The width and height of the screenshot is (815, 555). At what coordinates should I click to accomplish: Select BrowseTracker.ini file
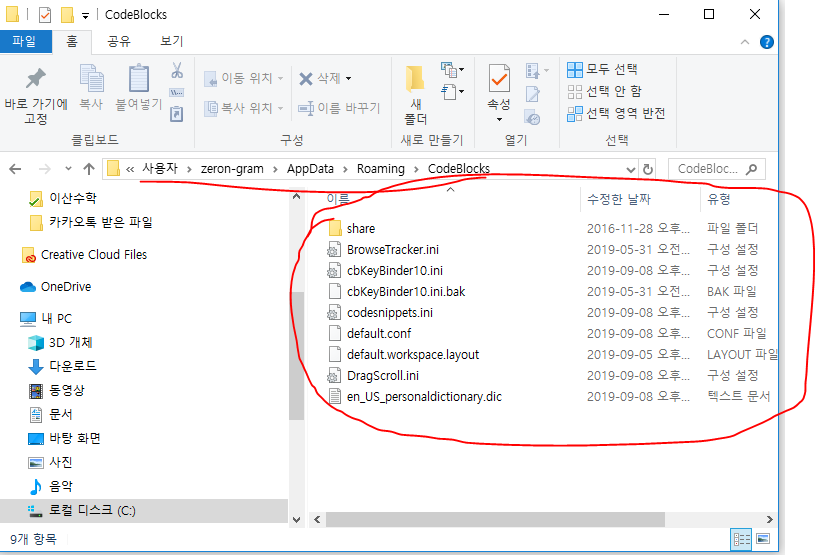pyautogui.click(x=392, y=250)
